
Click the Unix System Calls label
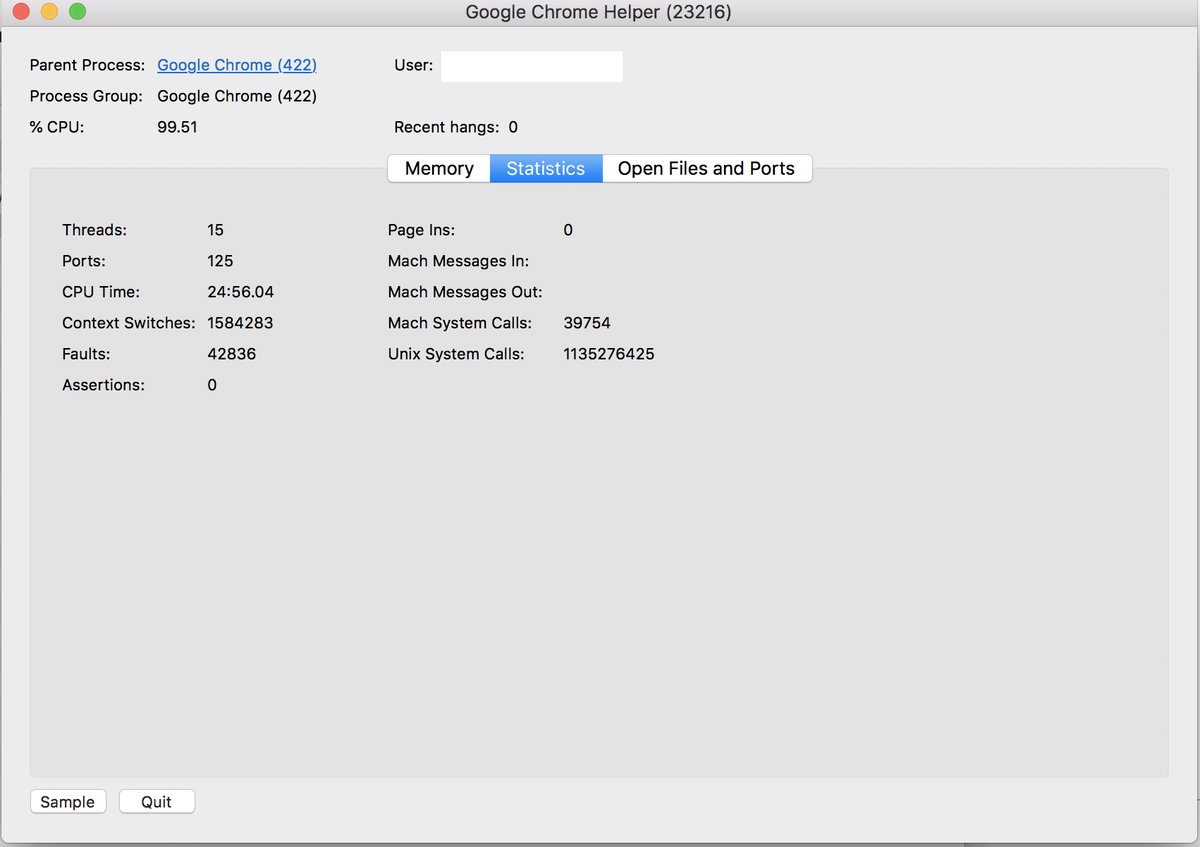(456, 354)
